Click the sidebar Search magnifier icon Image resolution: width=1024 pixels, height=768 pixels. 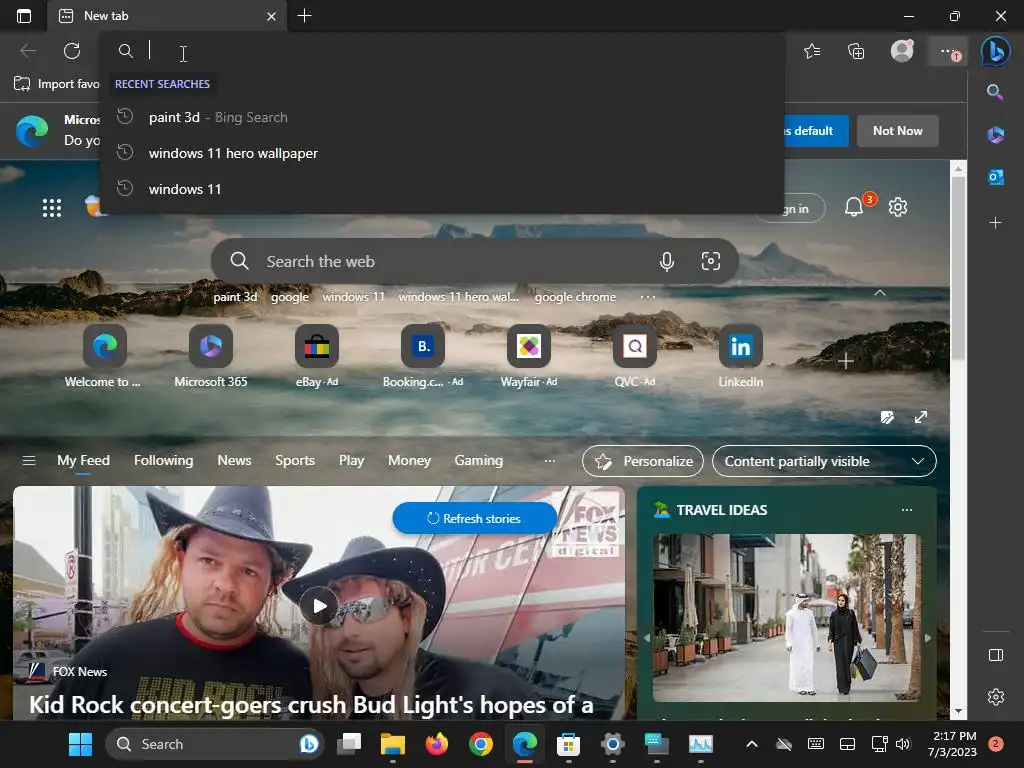(995, 92)
